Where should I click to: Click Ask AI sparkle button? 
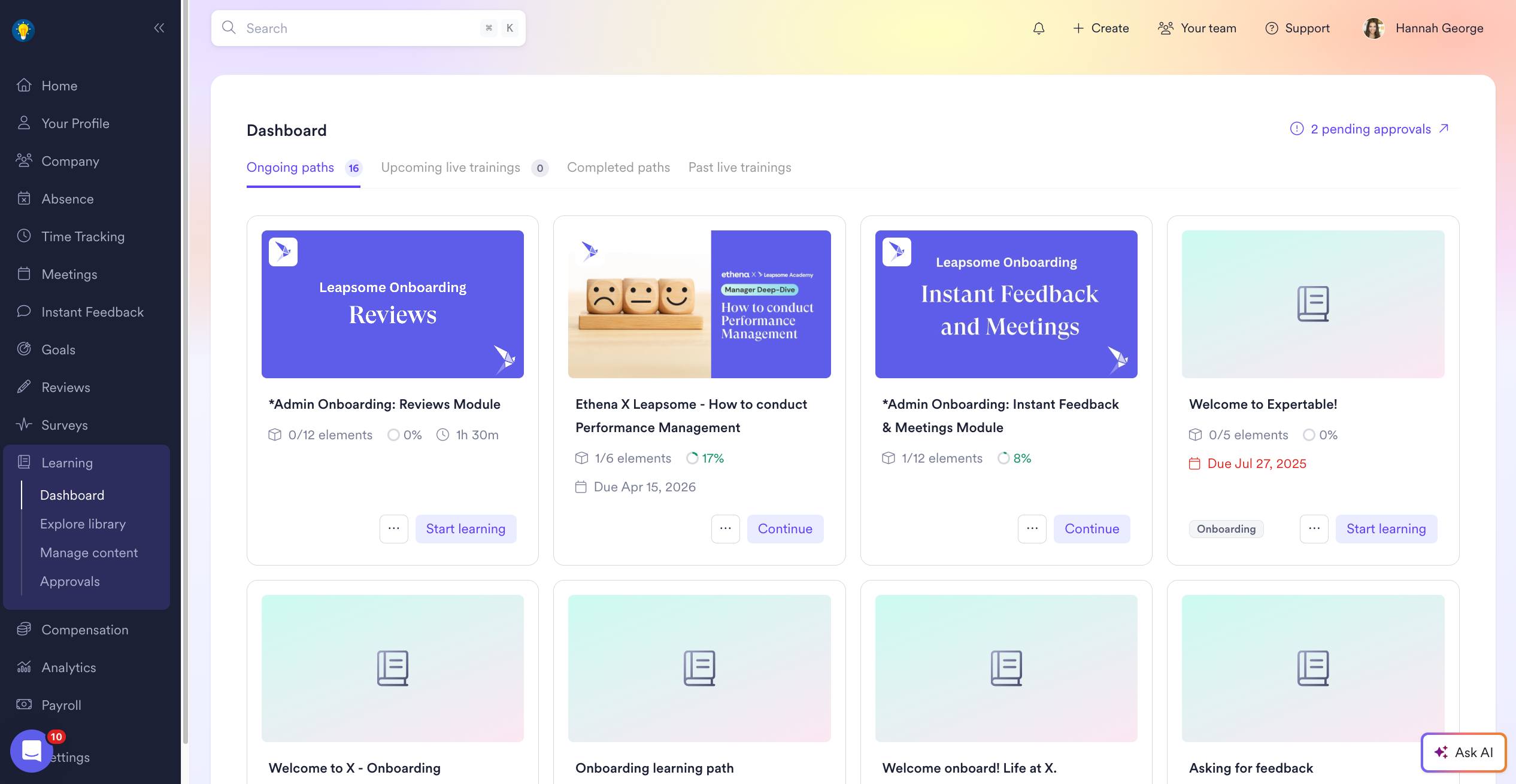tap(1463, 752)
